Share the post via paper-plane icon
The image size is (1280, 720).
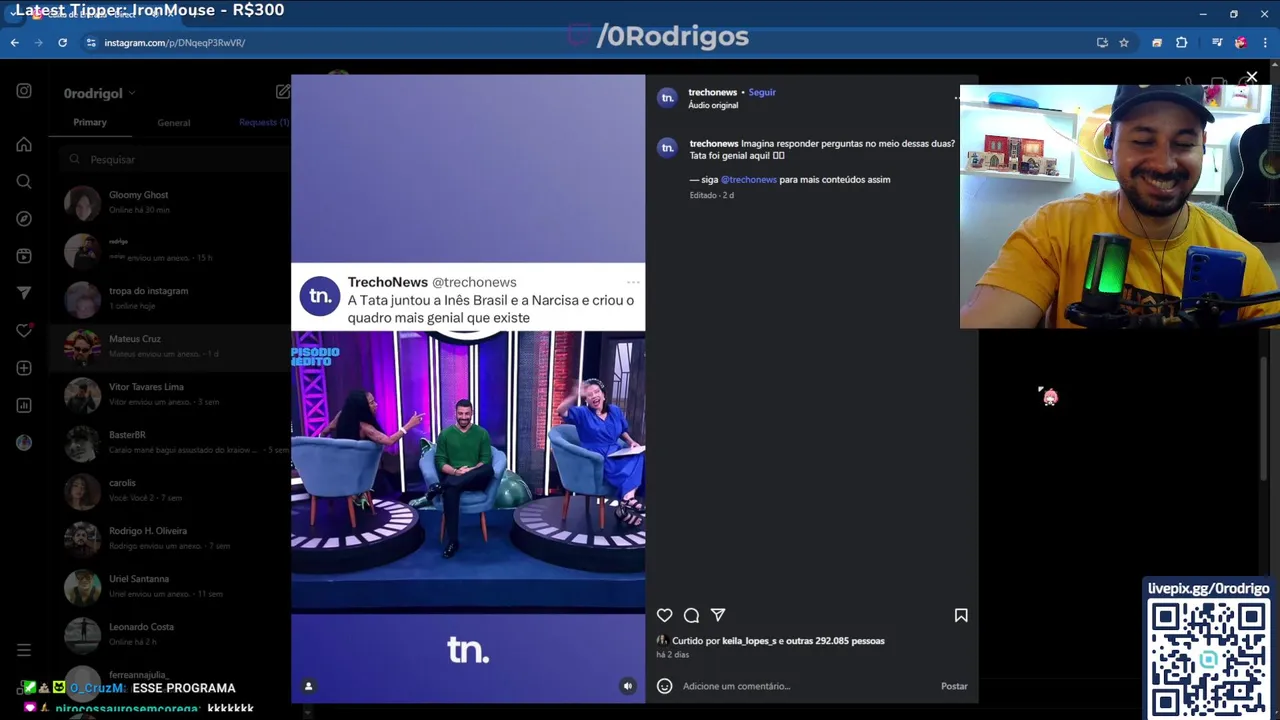click(718, 615)
